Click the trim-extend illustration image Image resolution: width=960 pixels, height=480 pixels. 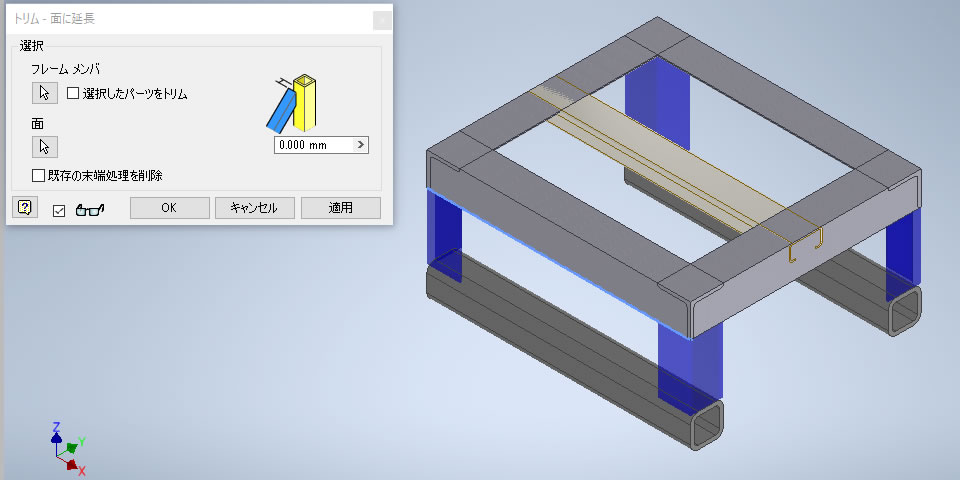tap(291, 103)
